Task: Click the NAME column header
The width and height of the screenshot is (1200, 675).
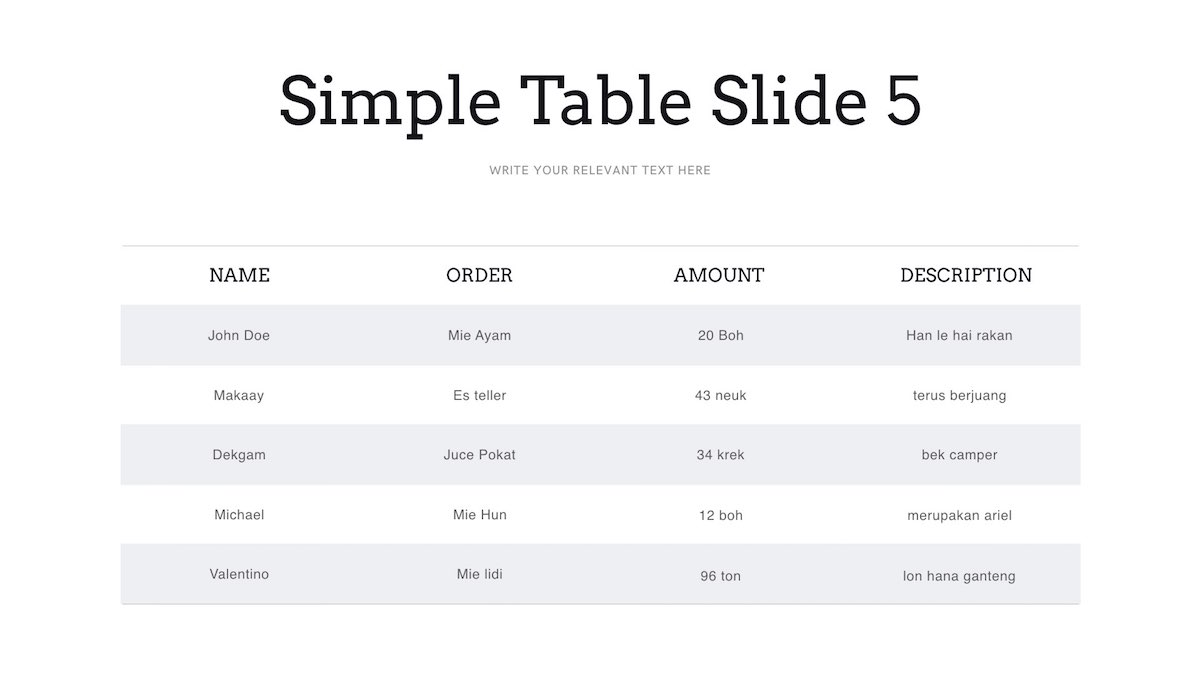Action: tap(239, 275)
